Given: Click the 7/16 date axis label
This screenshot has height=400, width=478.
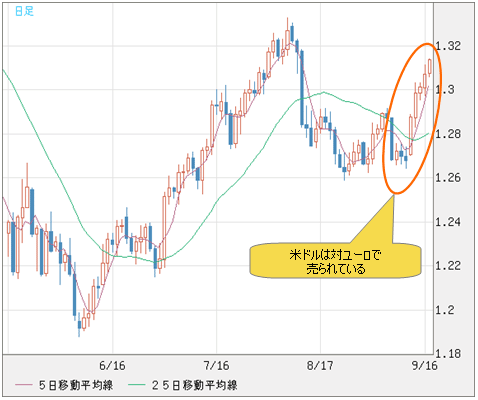Looking at the screenshot, I should click(x=216, y=366).
